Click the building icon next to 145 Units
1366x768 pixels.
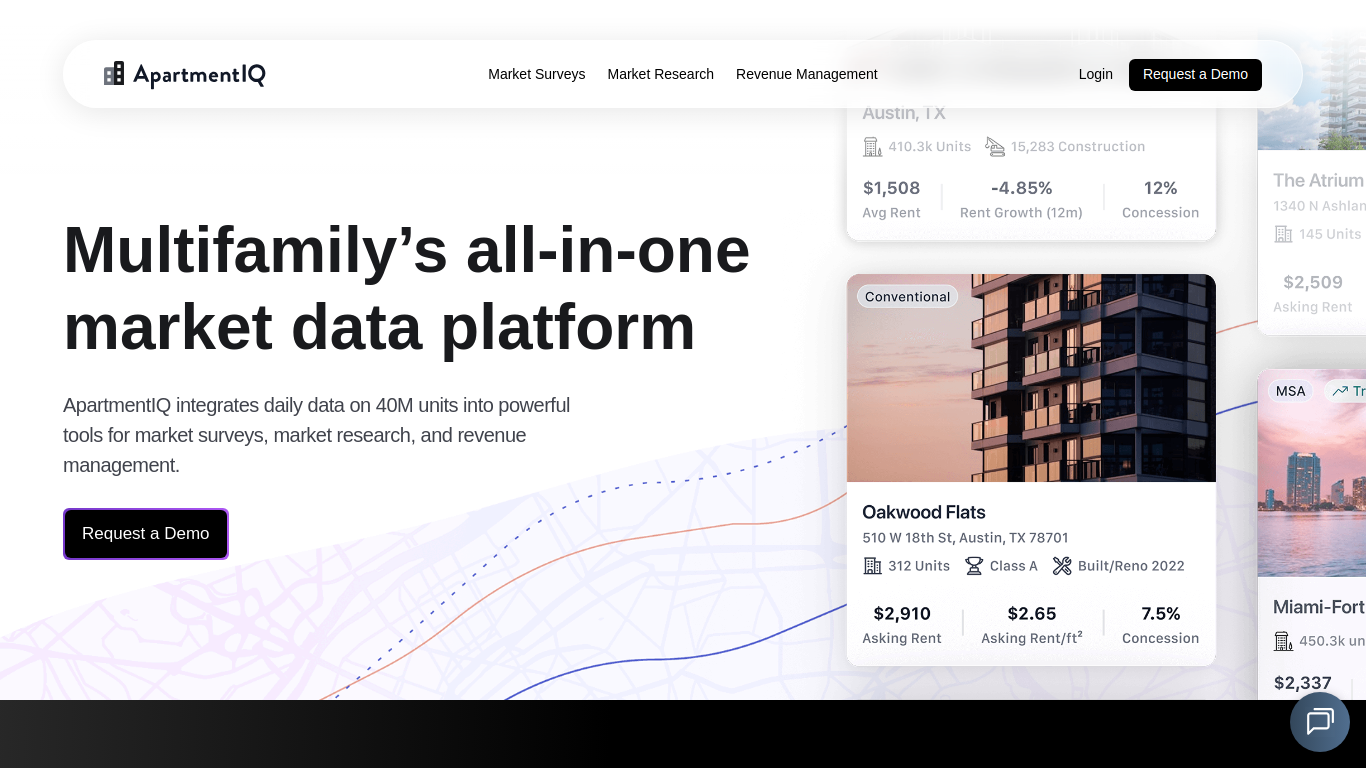coord(1283,234)
